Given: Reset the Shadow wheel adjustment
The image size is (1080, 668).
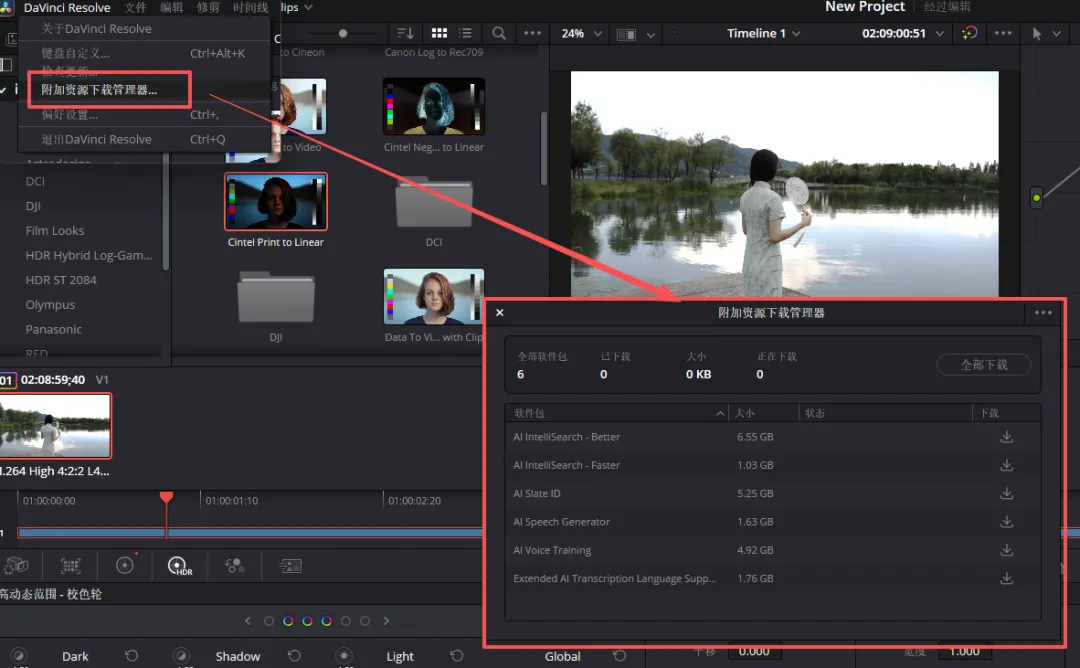Looking at the screenshot, I should point(294,656).
